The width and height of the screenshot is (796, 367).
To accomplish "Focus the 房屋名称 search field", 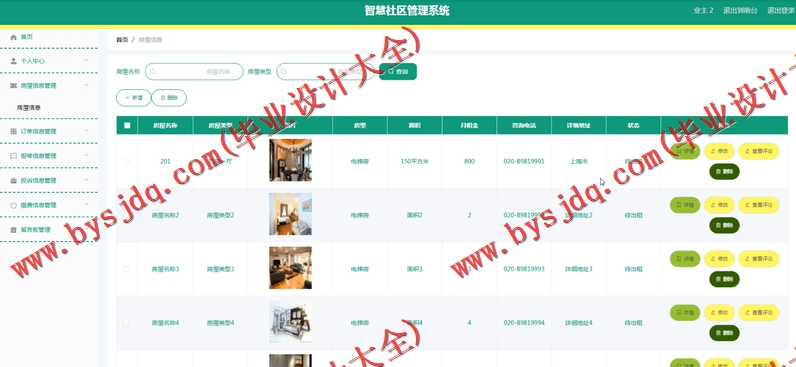I will [194, 72].
